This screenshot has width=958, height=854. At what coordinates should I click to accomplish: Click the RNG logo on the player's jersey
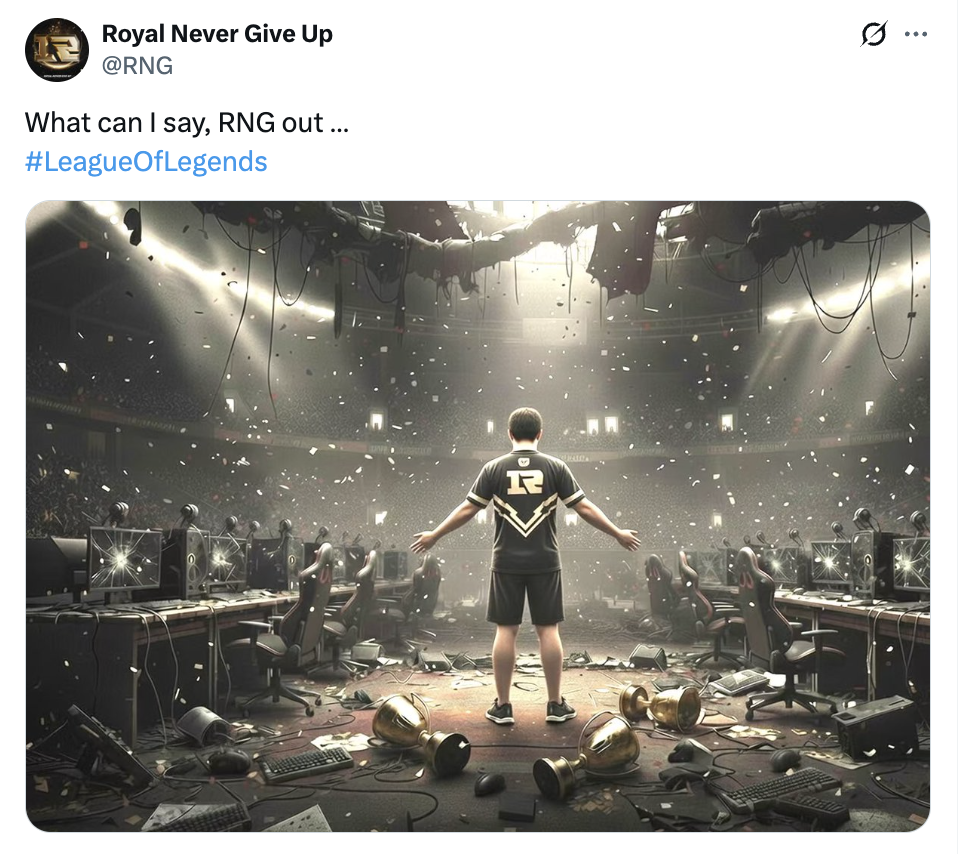(x=524, y=483)
